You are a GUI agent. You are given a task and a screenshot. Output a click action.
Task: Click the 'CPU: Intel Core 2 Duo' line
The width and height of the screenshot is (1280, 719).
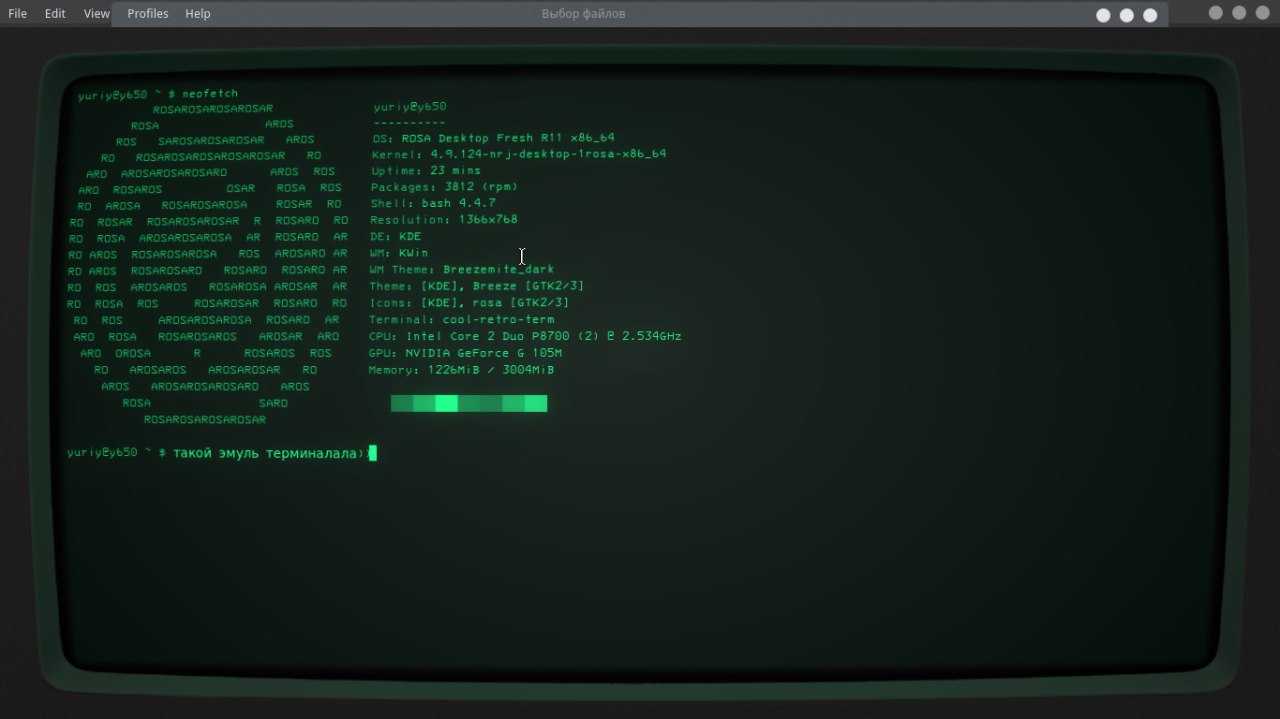click(x=525, y=337)
